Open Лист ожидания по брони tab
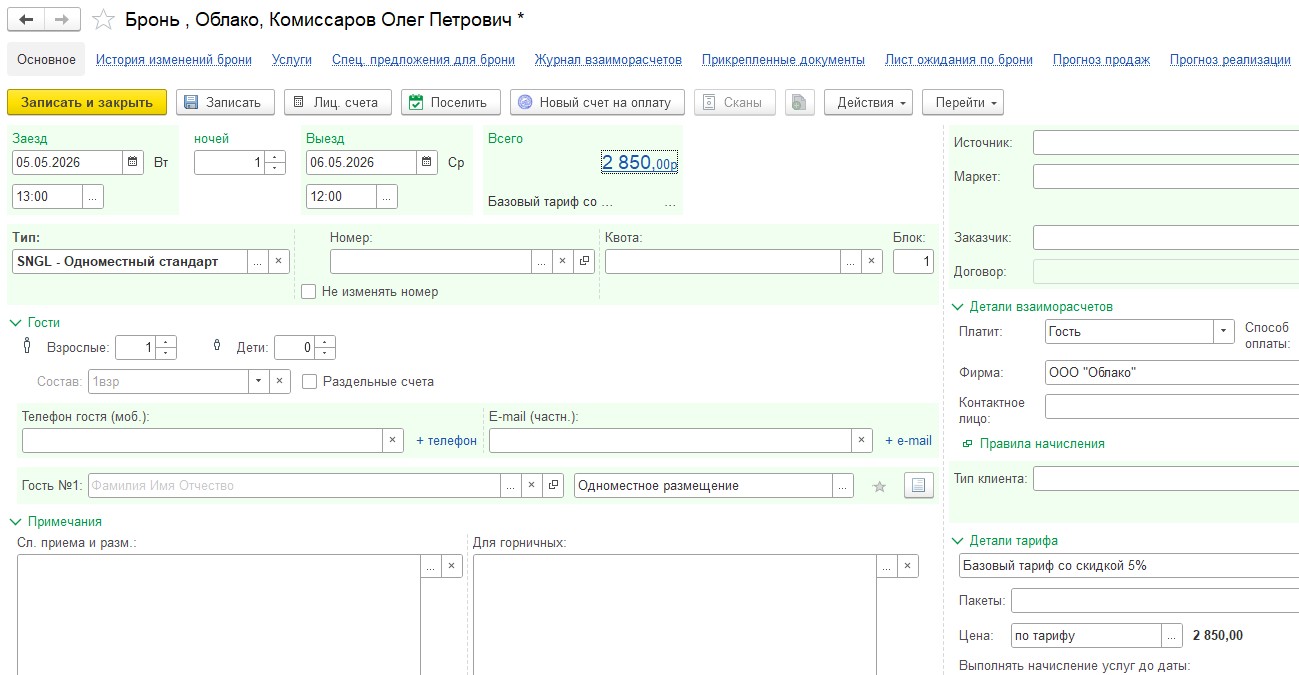This screenshot has height=675, width=1299. [x=959, y=59]
